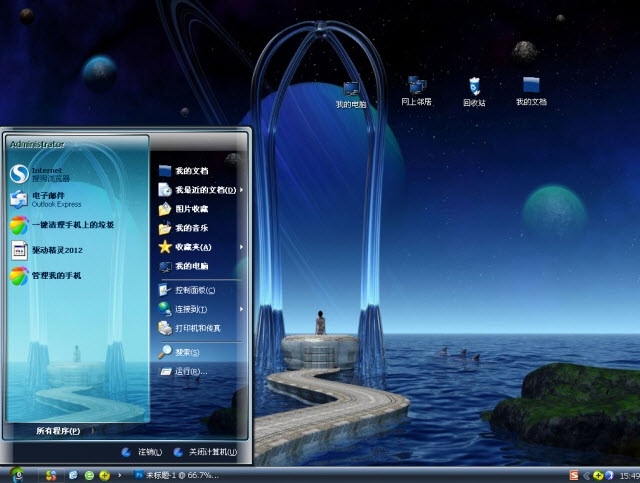Click blue globe tray icon
Image resolution: width=640 pixels, height=483 pixels.
tap(609, 476)
